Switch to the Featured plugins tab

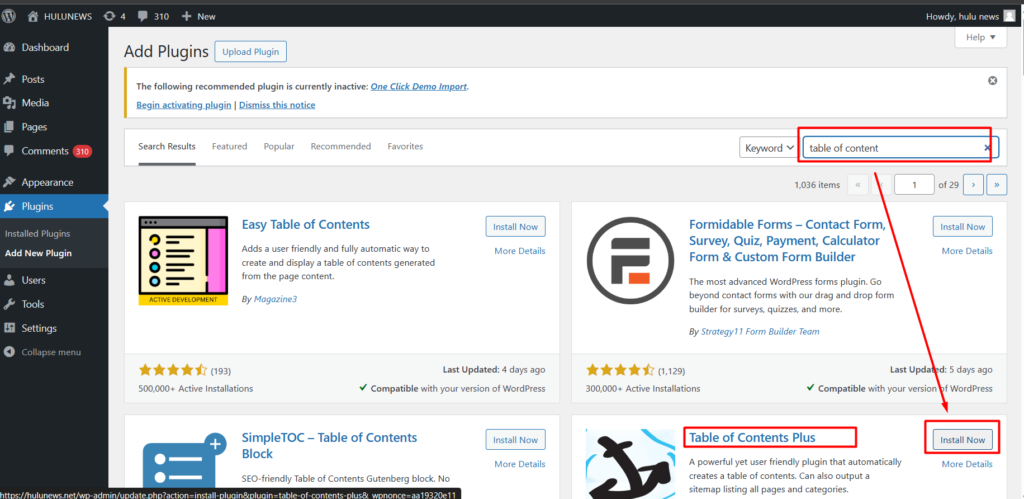229,146
